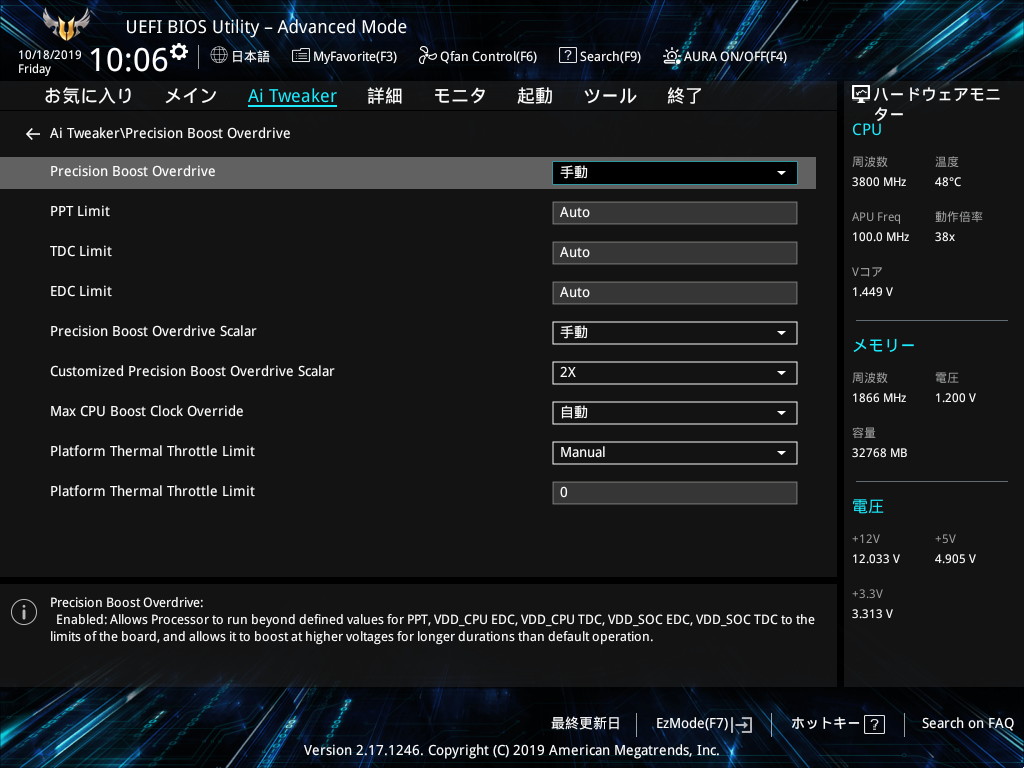Open Max CPU Boost Clock Override dropdown
This screenshot has width=1024, height=768.
pos(675,413)
